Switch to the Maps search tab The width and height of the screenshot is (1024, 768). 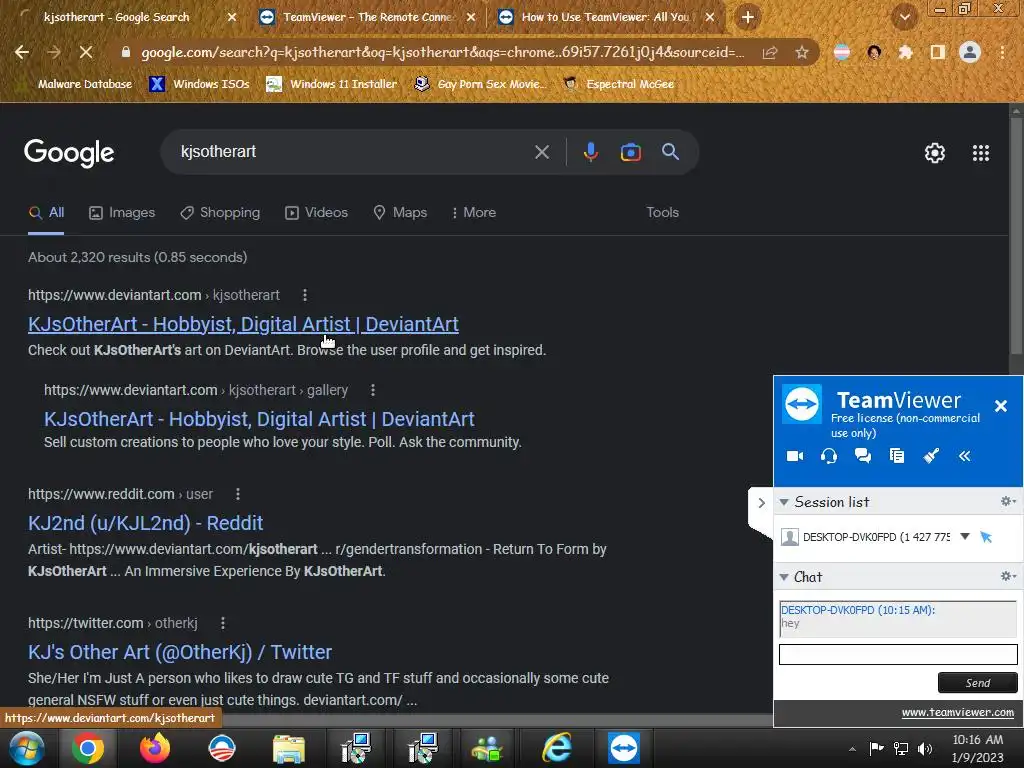coord(400,212)
